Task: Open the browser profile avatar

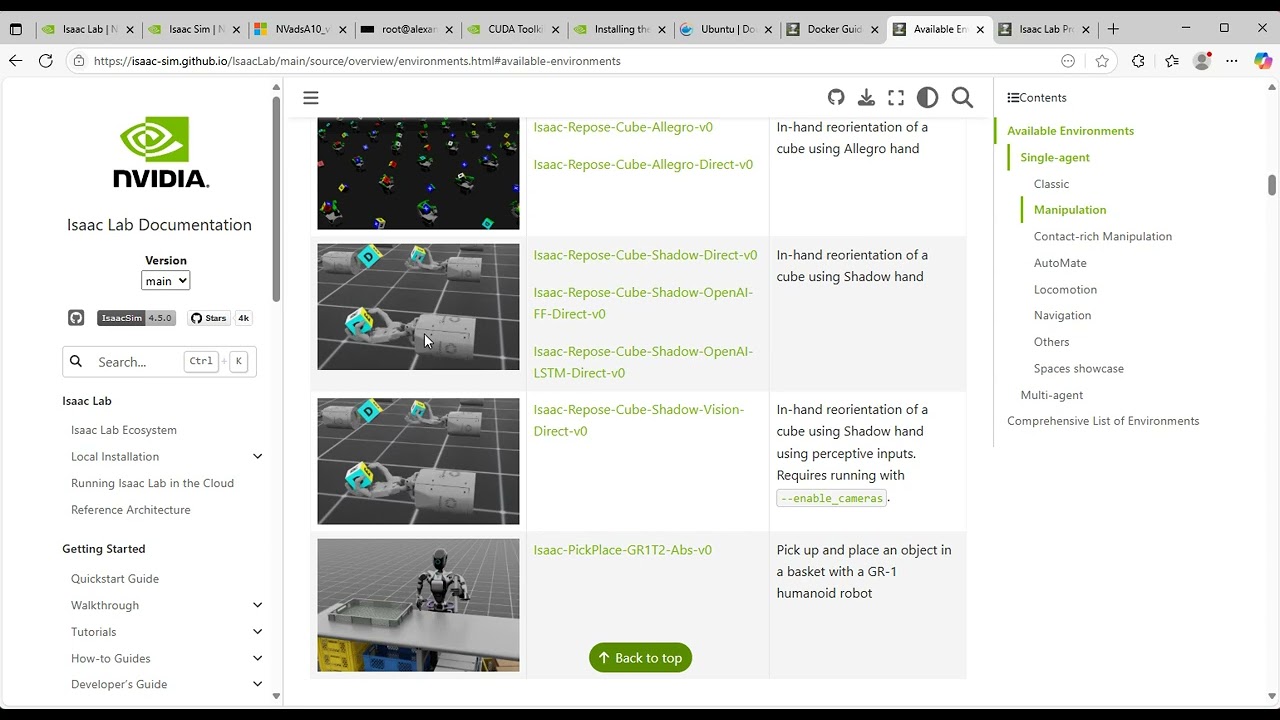Action: [1202, 61]
